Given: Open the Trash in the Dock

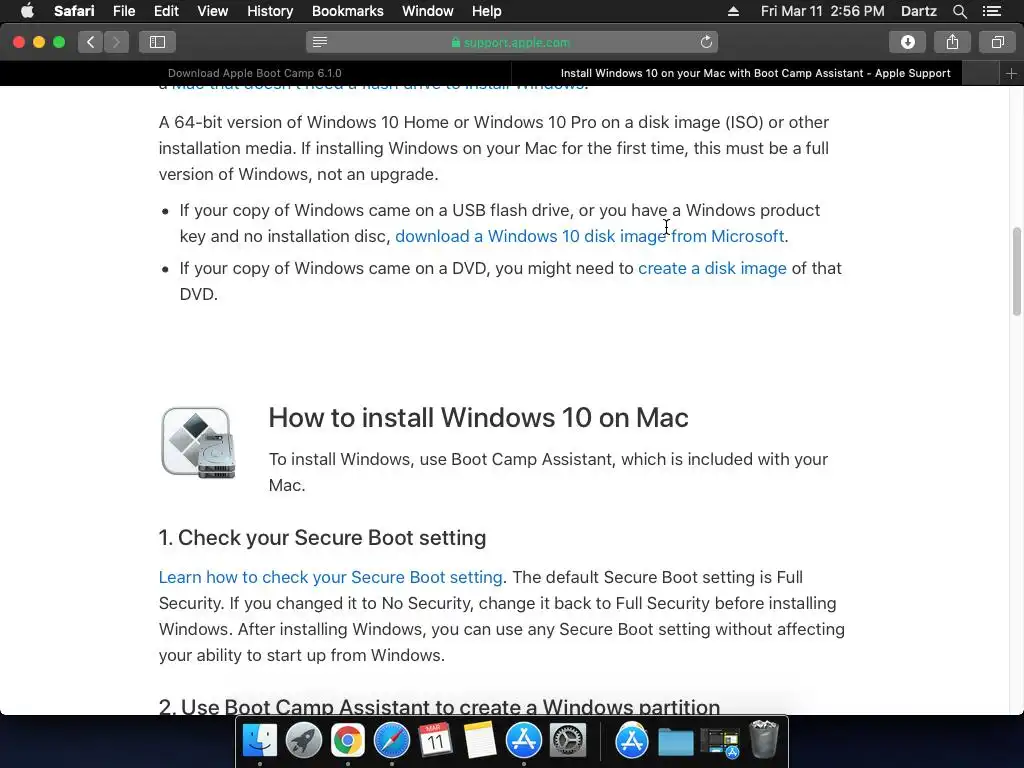Looking at the screenshot, I should (x=763, y=741).
